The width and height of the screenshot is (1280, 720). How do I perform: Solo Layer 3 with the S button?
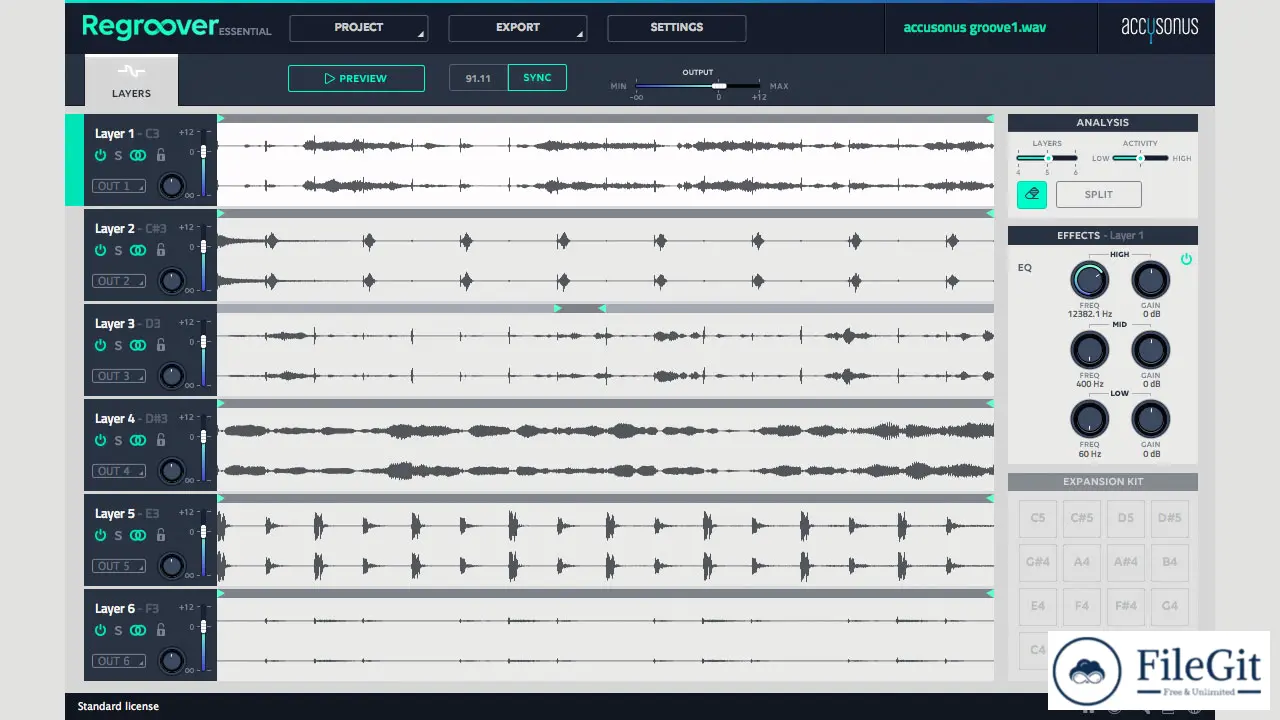[x=118, y=345]
